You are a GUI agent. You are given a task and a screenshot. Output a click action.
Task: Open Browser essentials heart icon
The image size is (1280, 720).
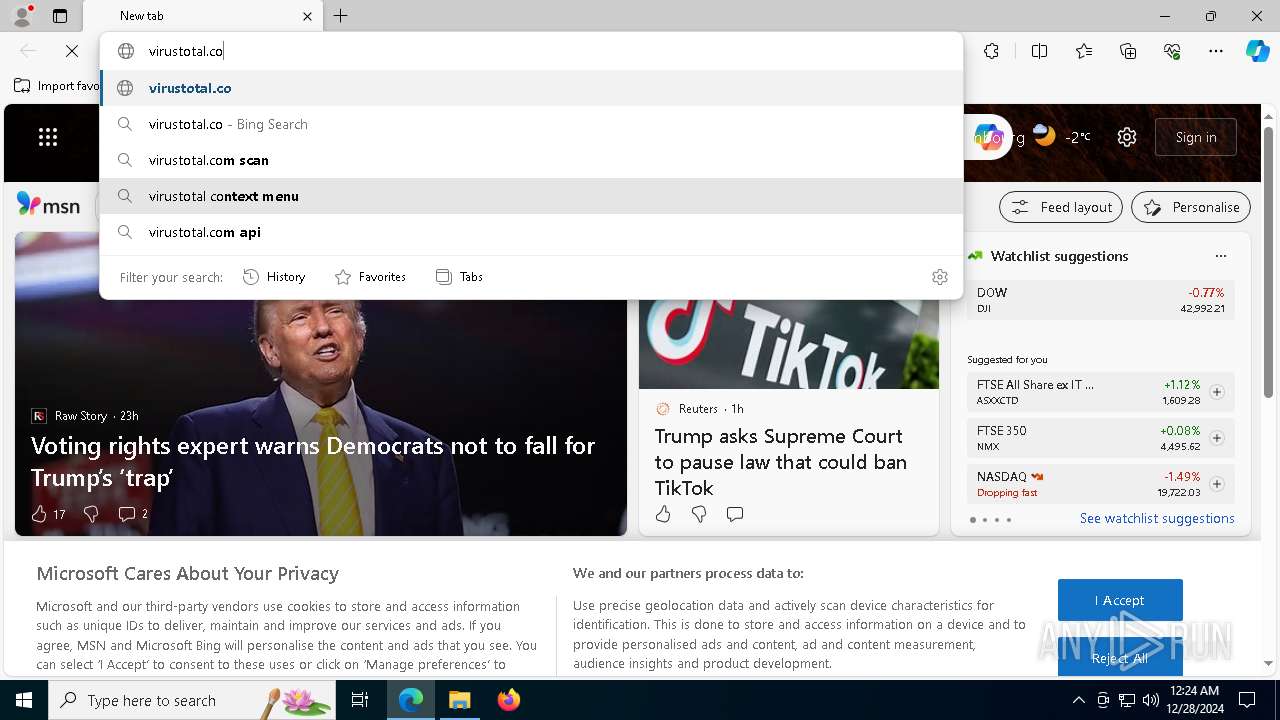(1172, 51)
